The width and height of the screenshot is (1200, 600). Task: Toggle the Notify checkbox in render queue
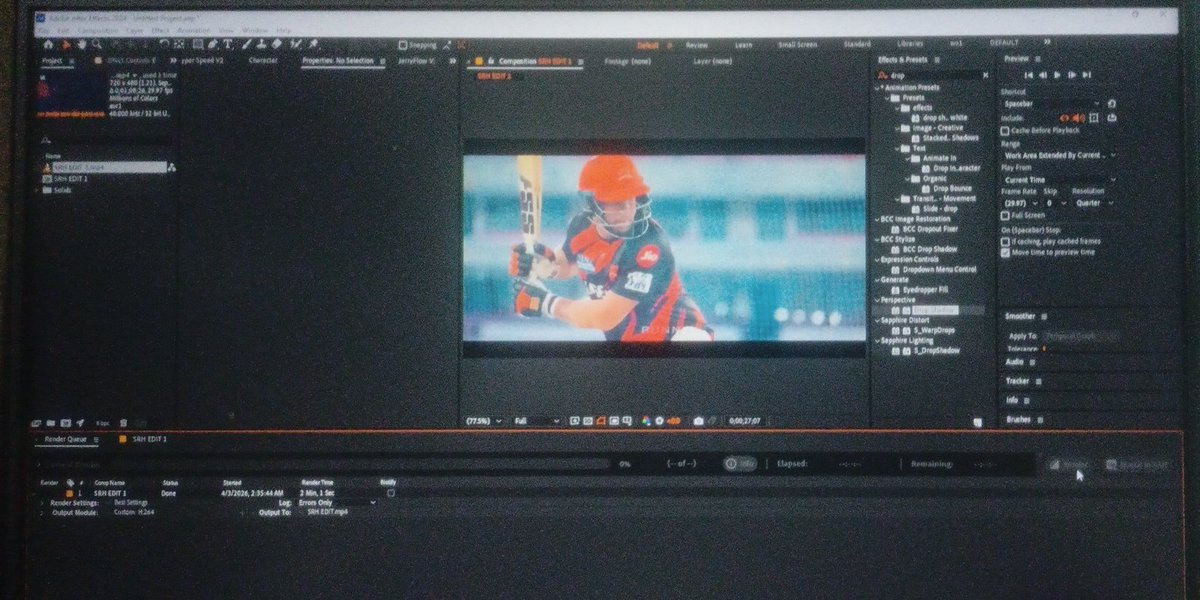click(390, 493)
